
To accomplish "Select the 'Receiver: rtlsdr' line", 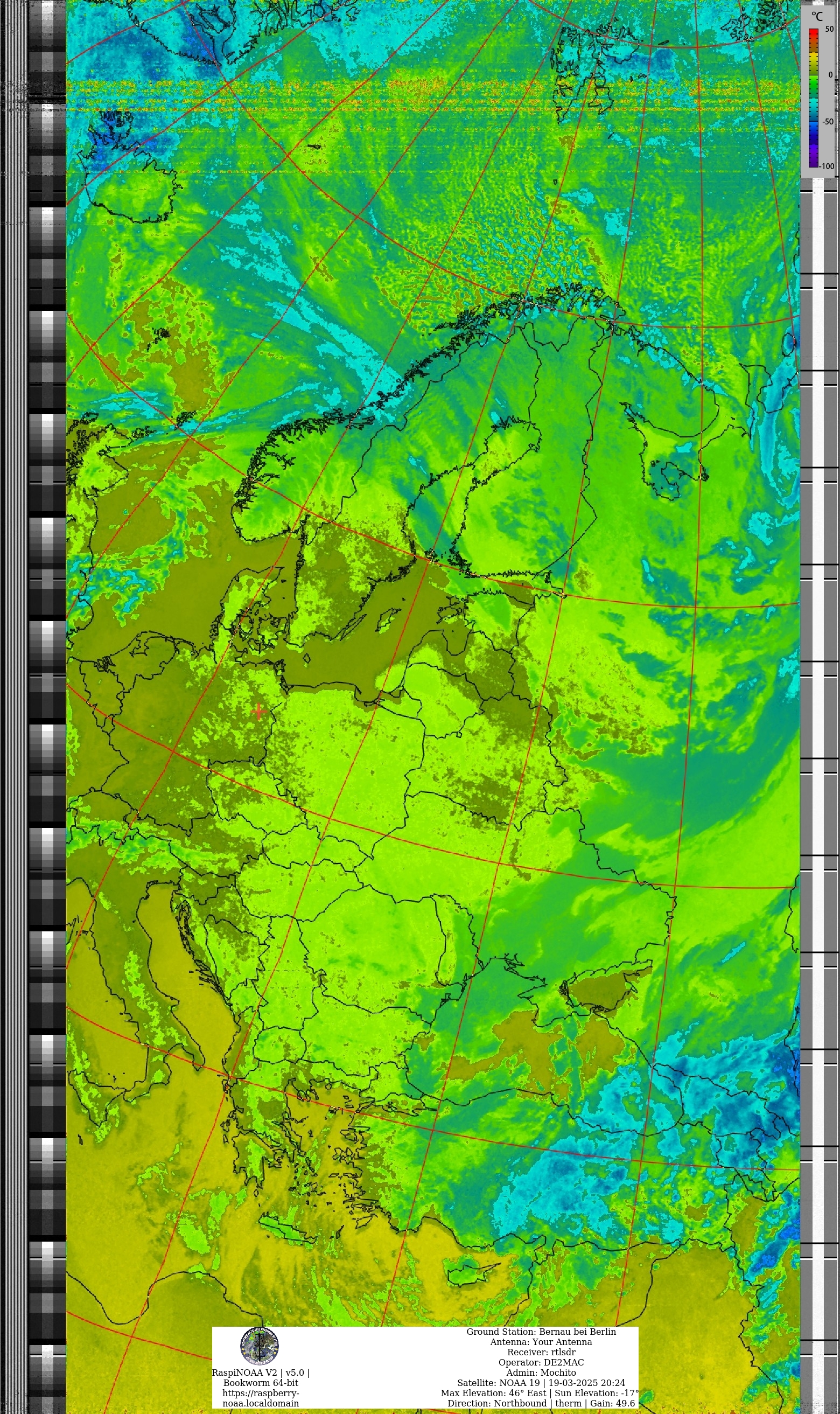I will [x=541, y=1352].
